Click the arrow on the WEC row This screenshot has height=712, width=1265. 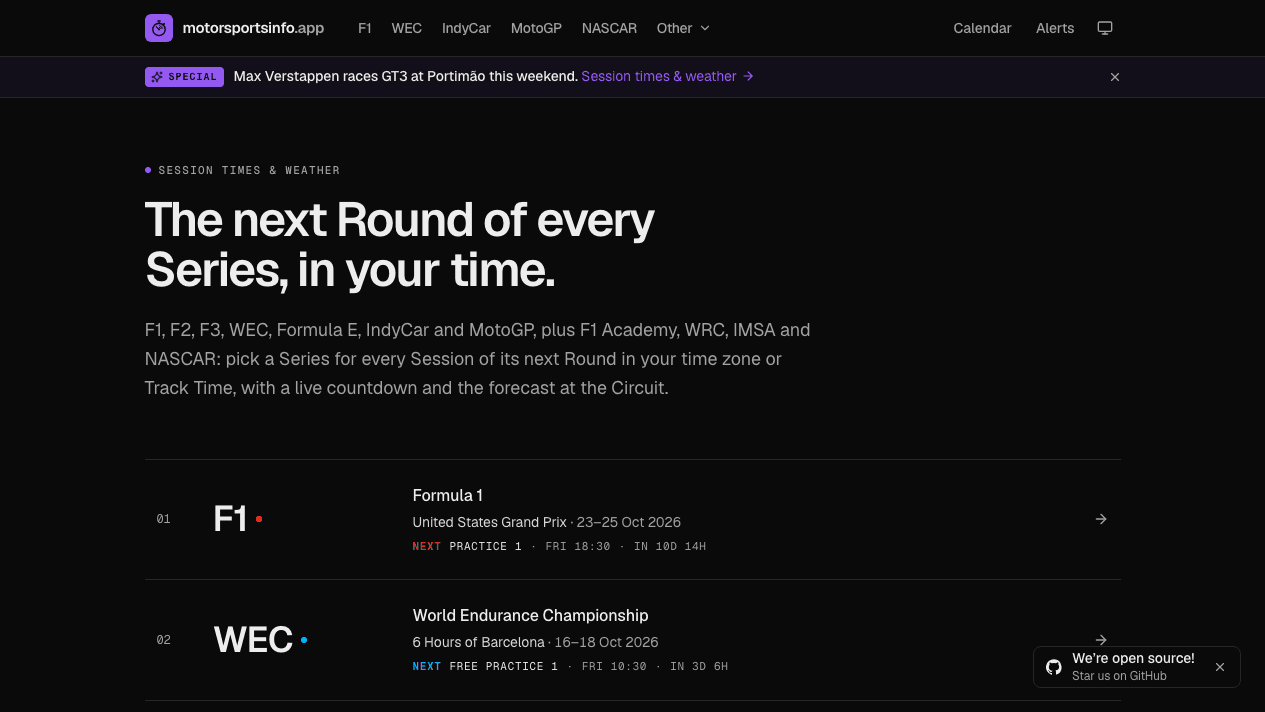coord(1101,640)
